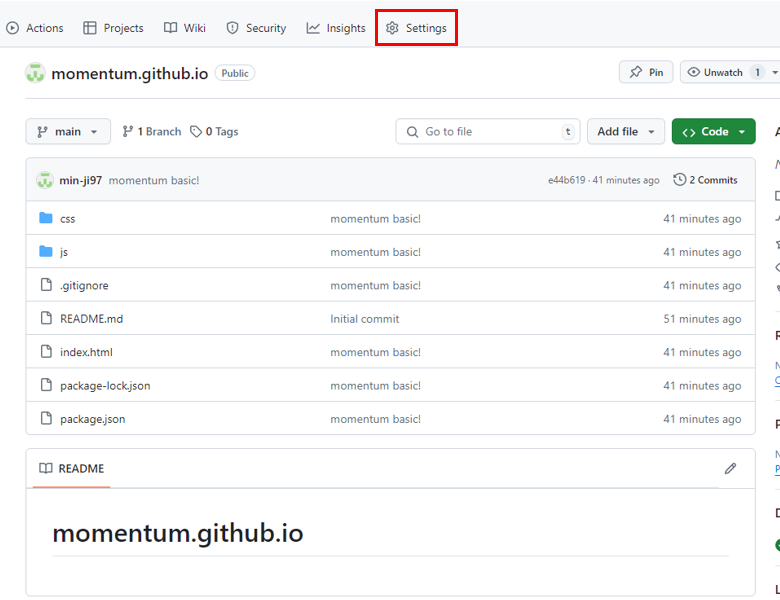Click the repository avatar next to momentum.github.io
This screenshot has height=600, width=780.
tap(35, 73)
